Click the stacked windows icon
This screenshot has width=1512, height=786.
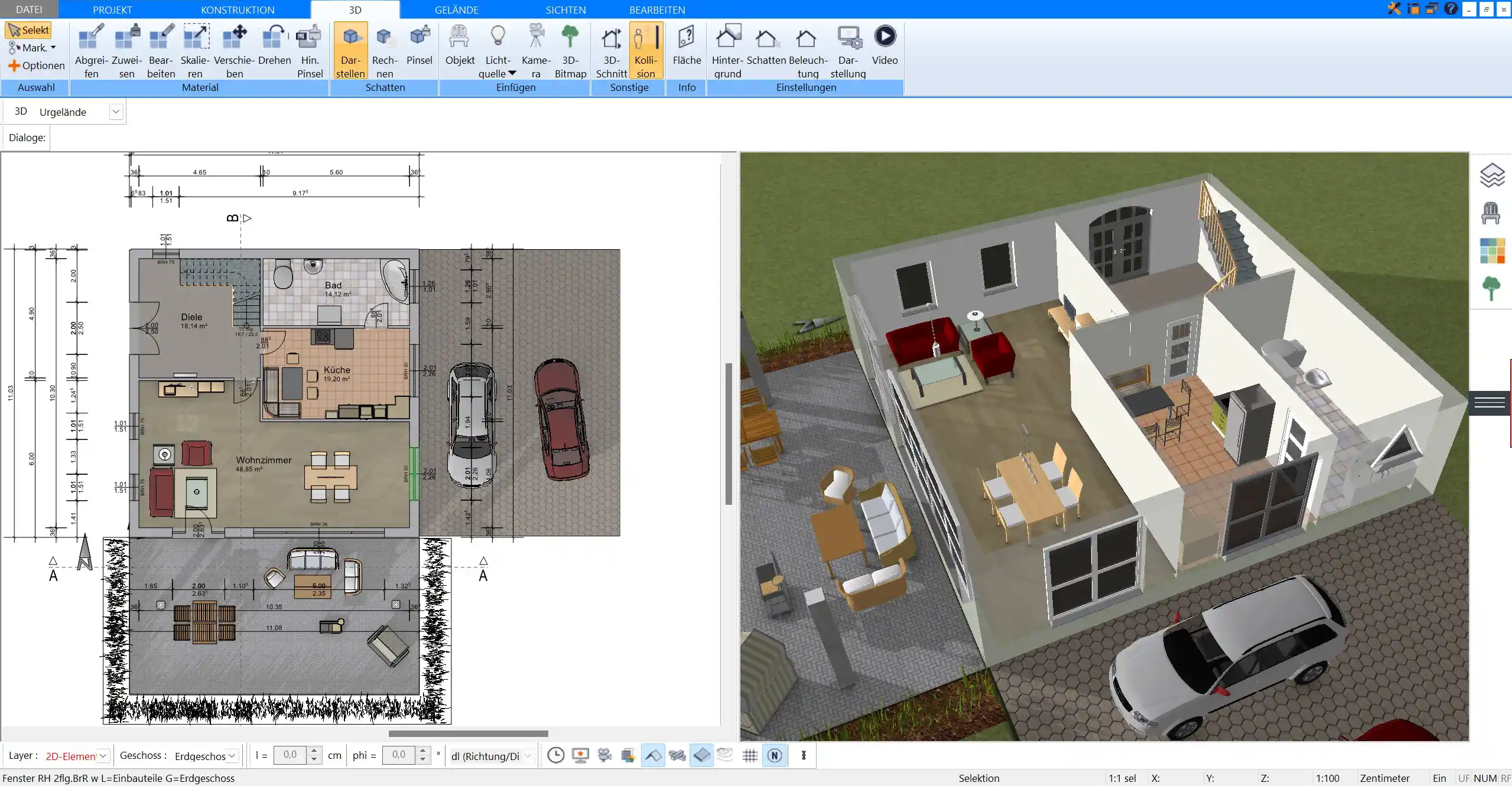(628, 755)
